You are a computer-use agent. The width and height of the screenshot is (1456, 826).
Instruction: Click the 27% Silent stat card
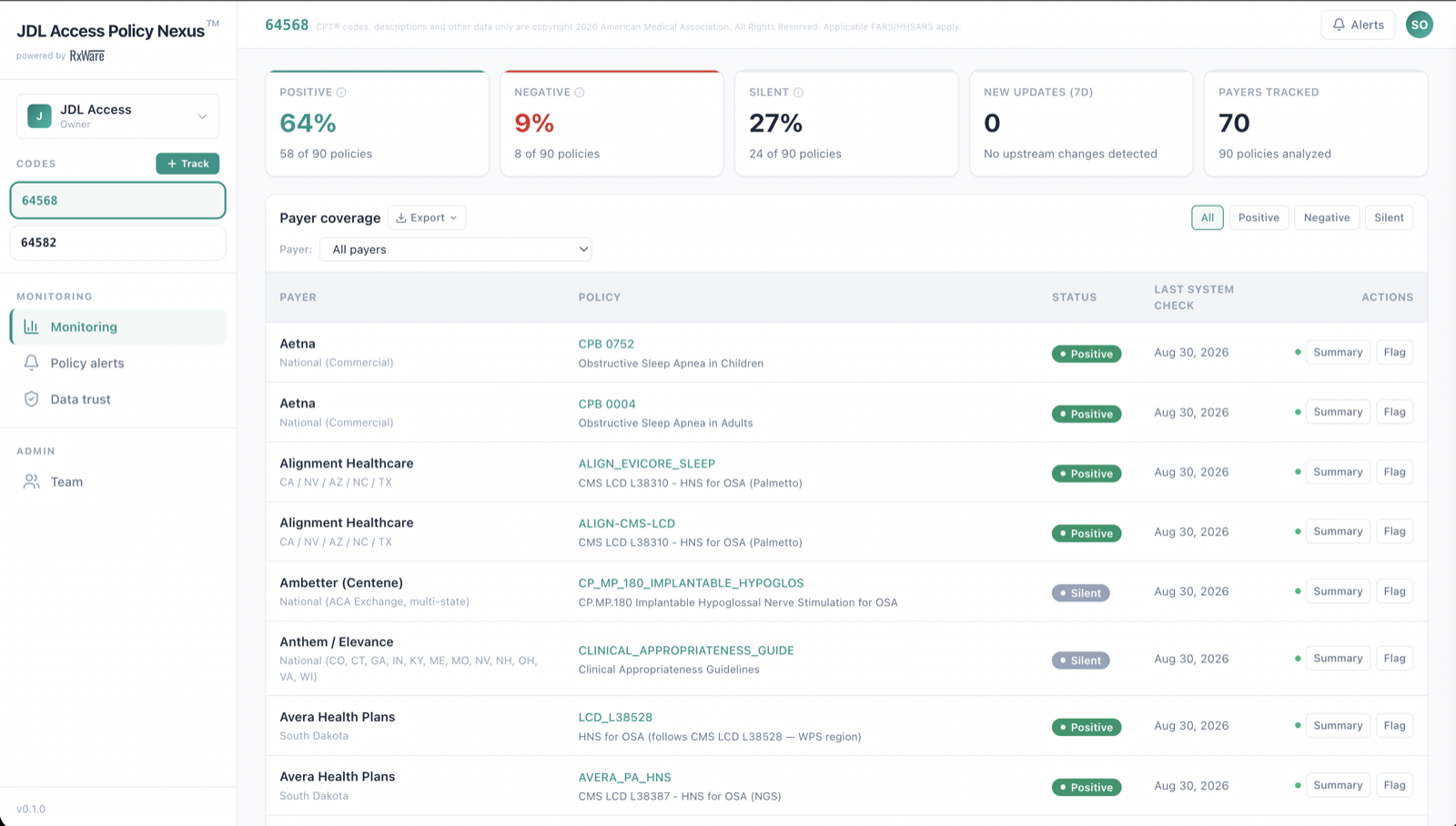point(846,124)
